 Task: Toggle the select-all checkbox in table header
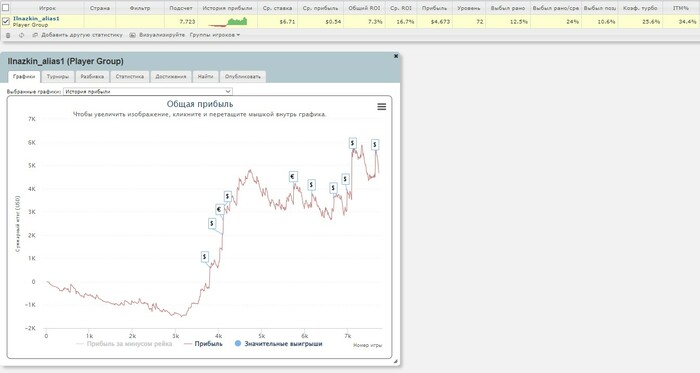pos(5,8)
